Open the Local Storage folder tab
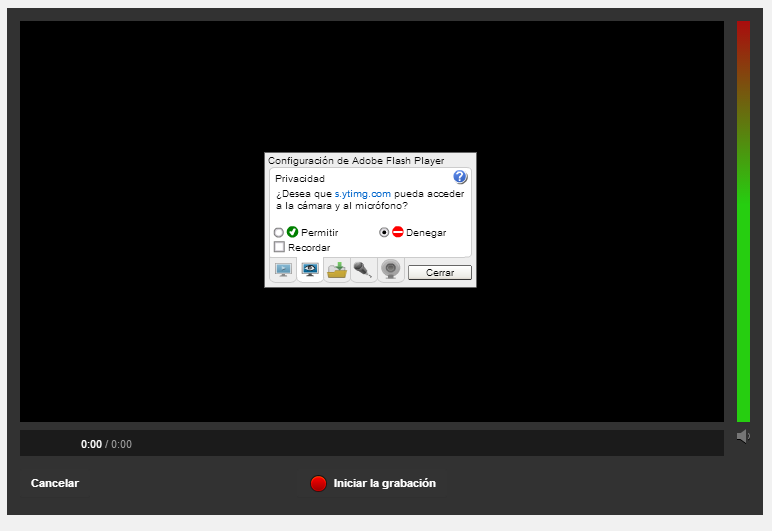772x531 pixels. [337, 270]
